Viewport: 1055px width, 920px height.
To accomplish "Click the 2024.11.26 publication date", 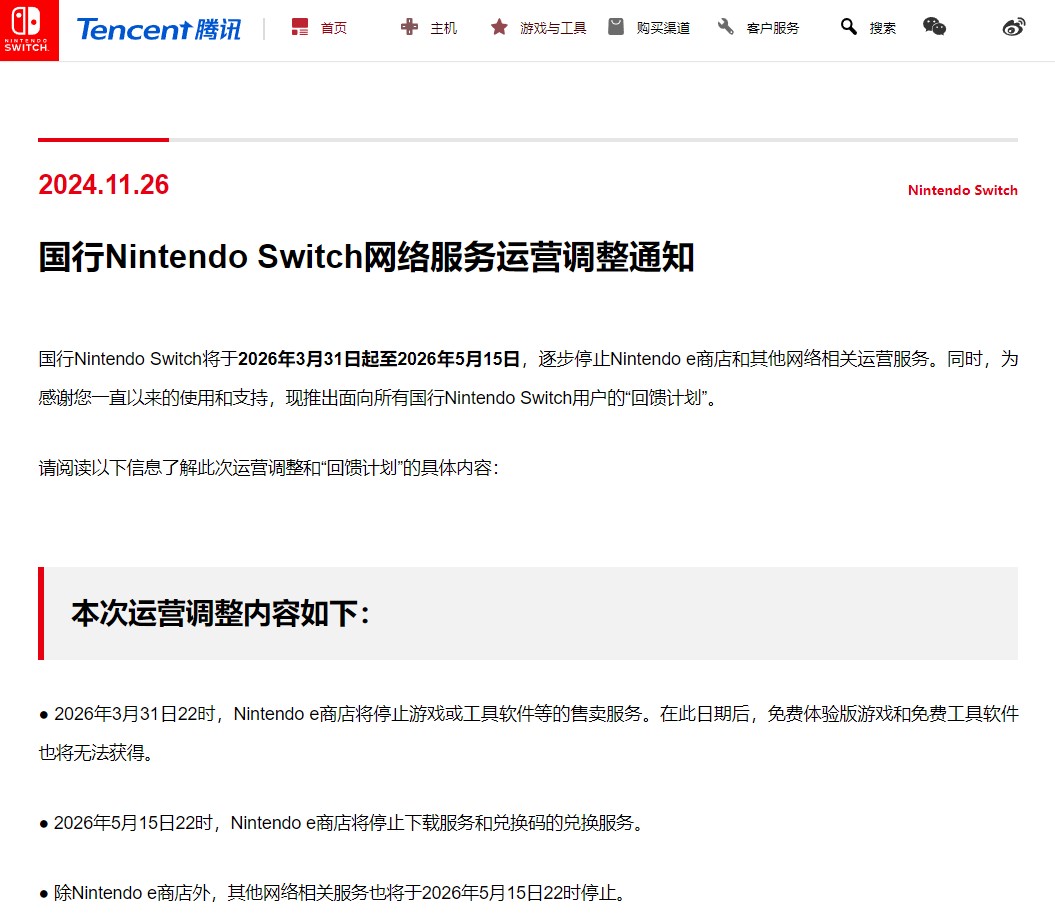I will (104, 185).
